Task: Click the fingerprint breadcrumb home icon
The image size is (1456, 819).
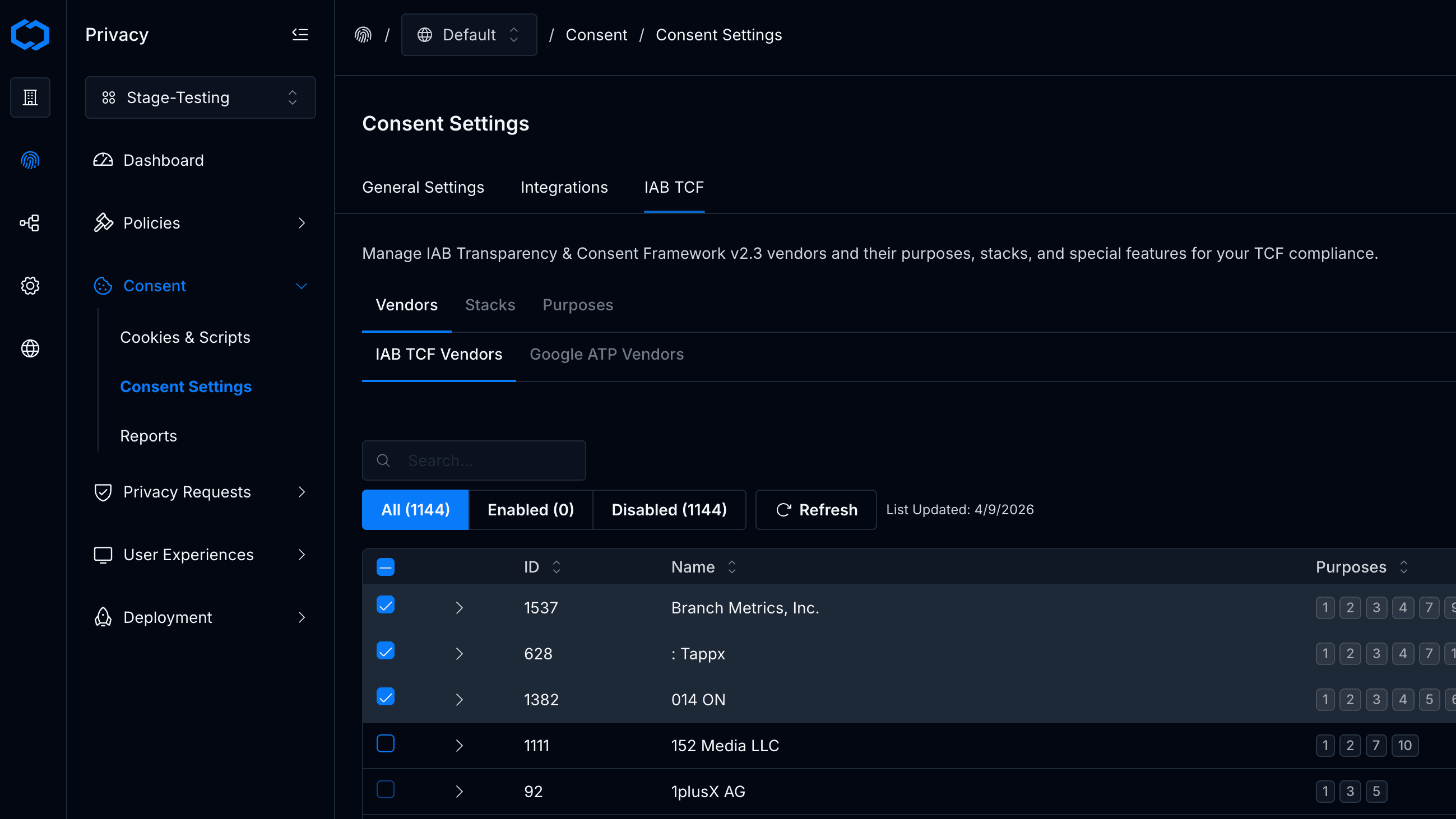Action: click(x=363, y=35)
